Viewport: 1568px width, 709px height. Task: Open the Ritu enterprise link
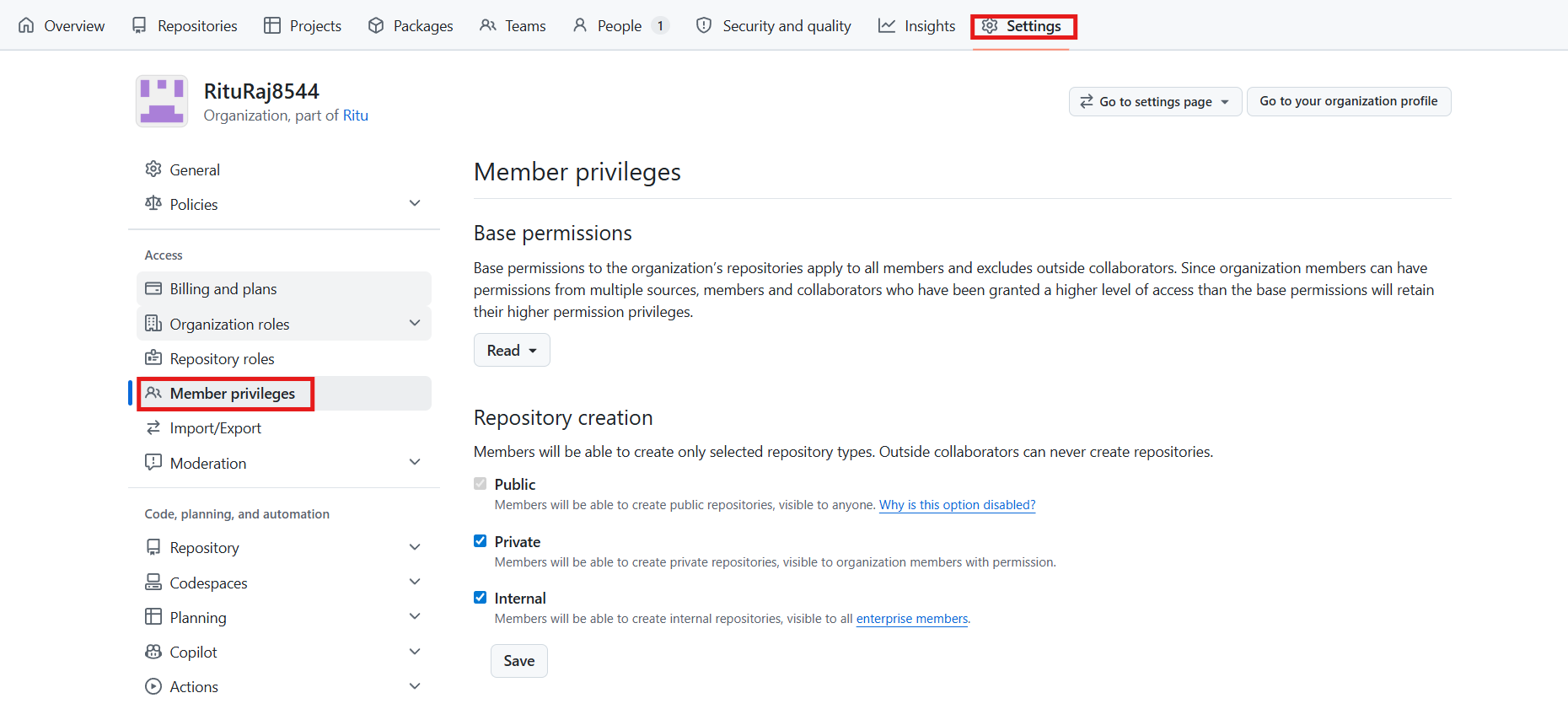pos(355,115)
